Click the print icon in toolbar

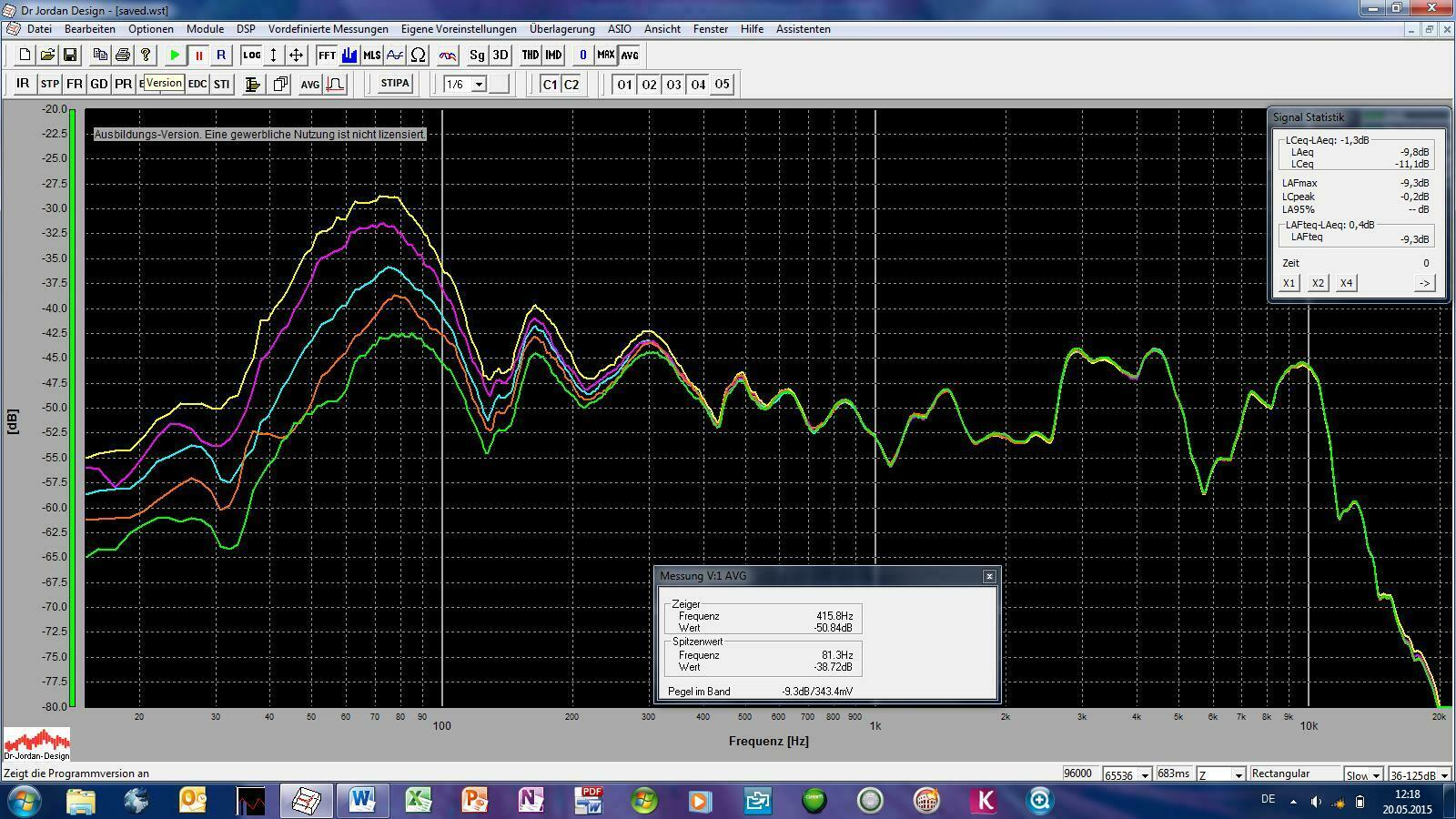(x=123, y=56)
